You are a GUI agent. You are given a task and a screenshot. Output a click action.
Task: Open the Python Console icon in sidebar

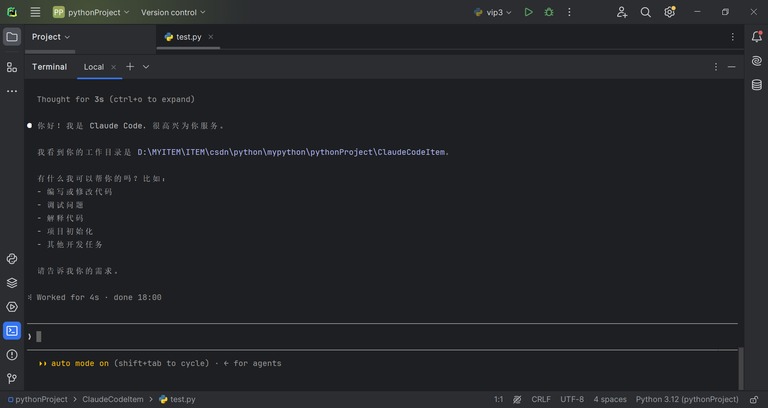12,259
